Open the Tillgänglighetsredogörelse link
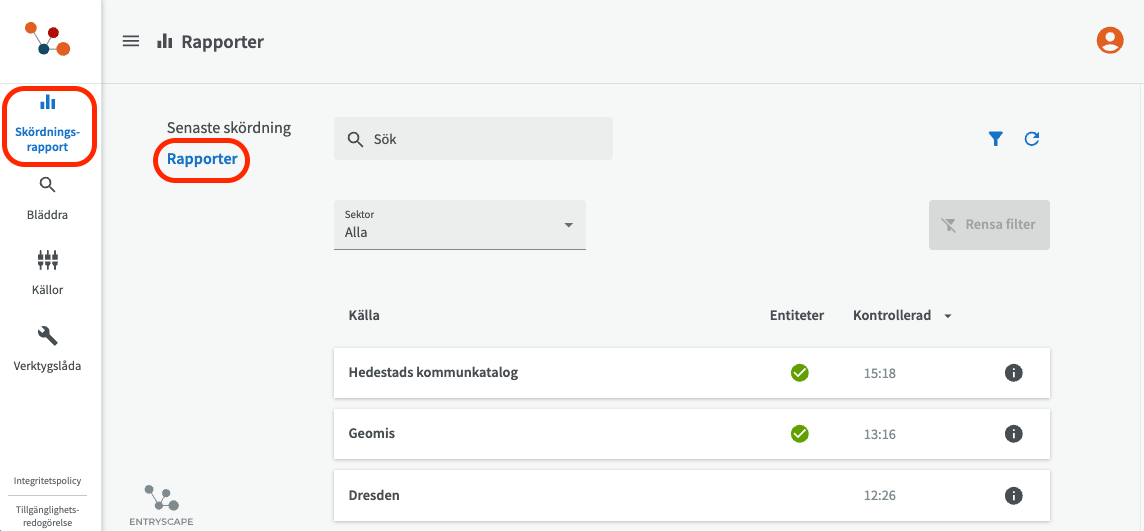Viewport: 1144px width, 531px height. pyautogui.click(x=48, y=515)
